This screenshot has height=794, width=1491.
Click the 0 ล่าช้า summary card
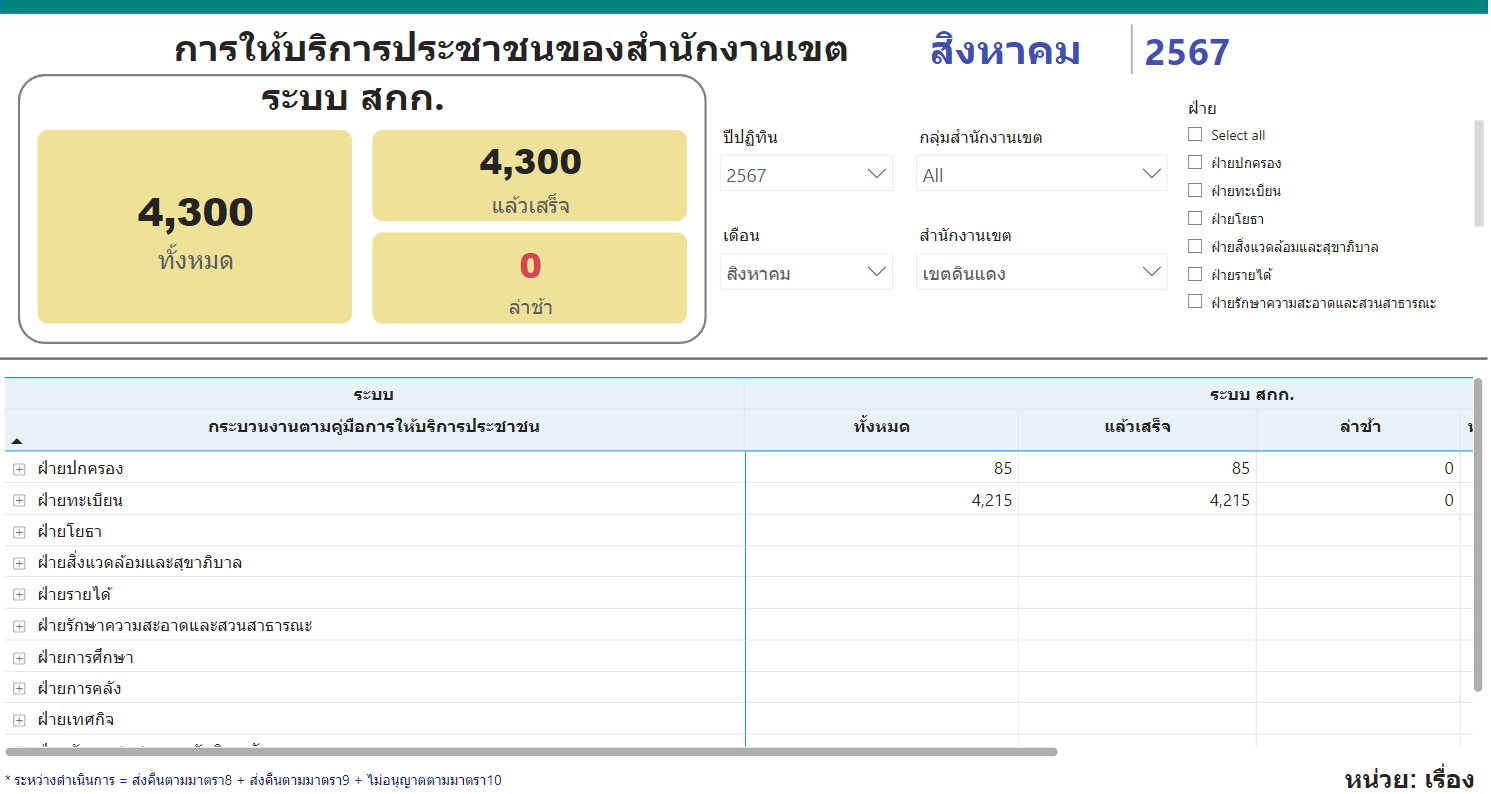click(529, 278)
